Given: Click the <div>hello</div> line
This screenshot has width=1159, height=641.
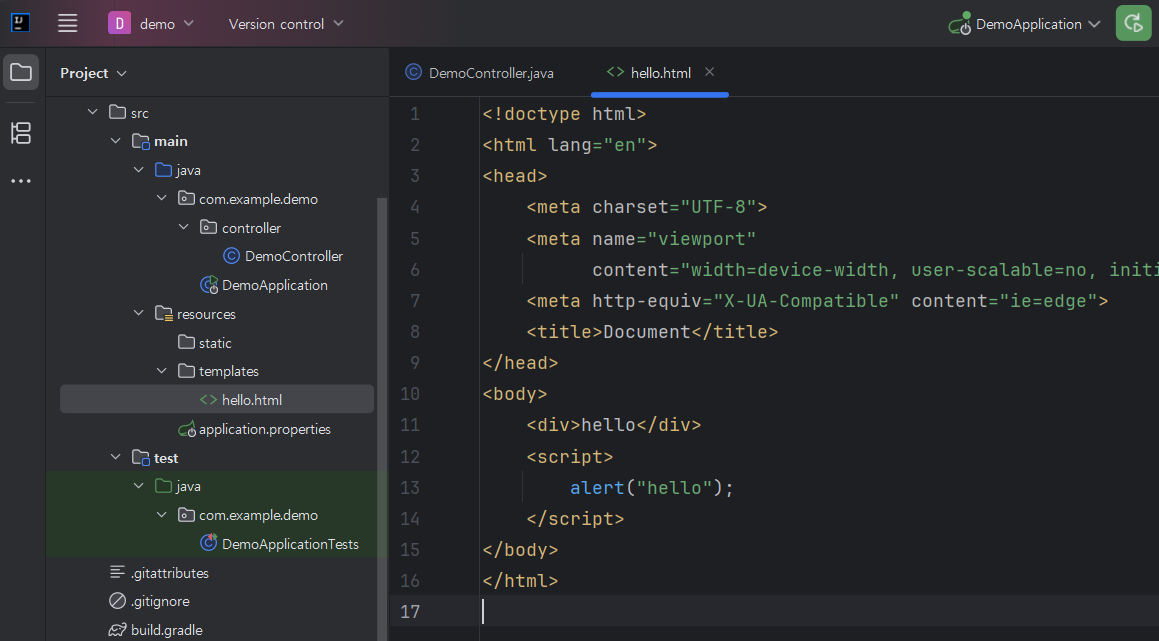Looking at the screenshot, I should (x=614, y=425).
